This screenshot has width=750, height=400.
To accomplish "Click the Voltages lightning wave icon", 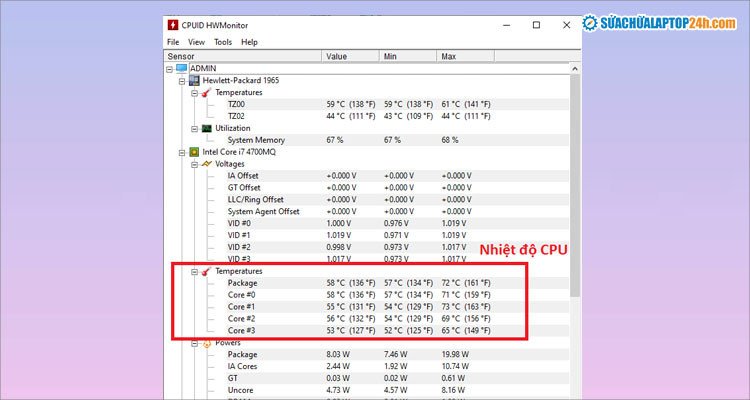I will 206,164.
